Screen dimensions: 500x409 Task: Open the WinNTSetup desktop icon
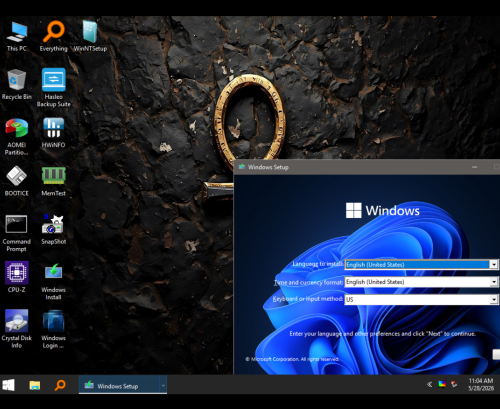pos(90,36)
